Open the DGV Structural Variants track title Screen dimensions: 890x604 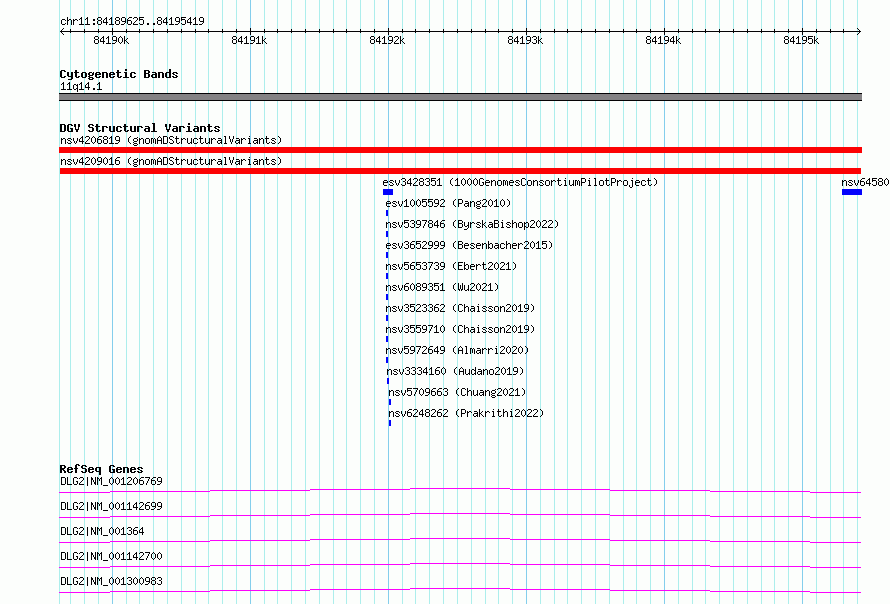tap(140, 128)
